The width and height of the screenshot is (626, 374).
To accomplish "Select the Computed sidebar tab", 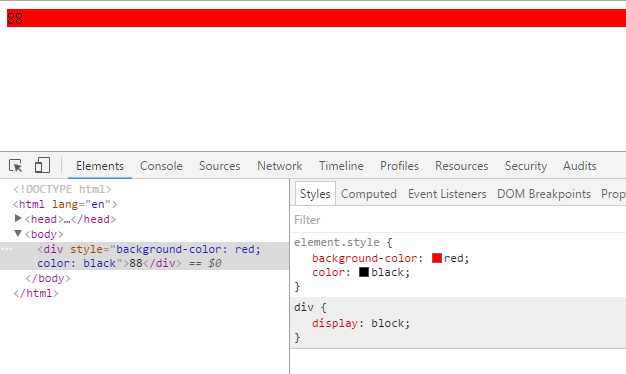I will pyautogui.click(x=368, y=194).
